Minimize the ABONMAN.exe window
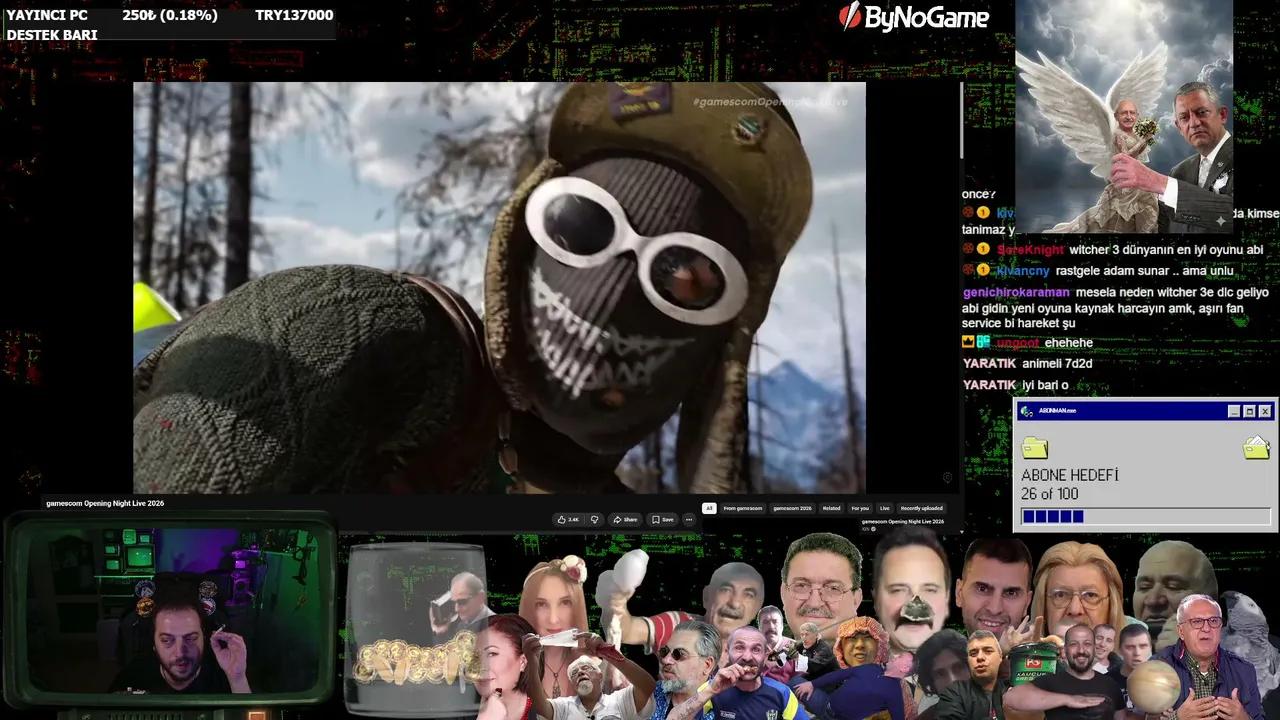The image size is (1280, 720). (x=1234, y=411)
